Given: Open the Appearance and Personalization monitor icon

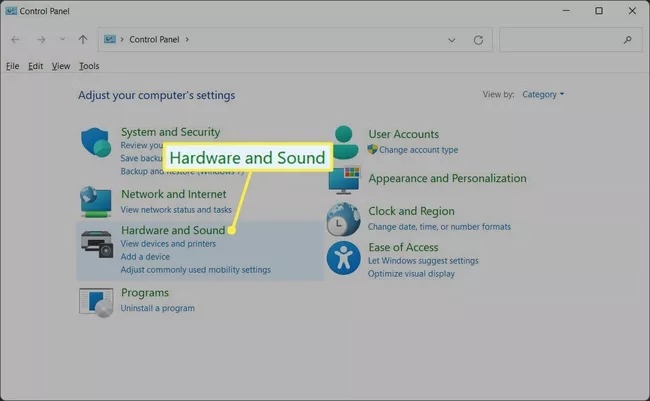Looking at the screenshot, I should point(344,180).
